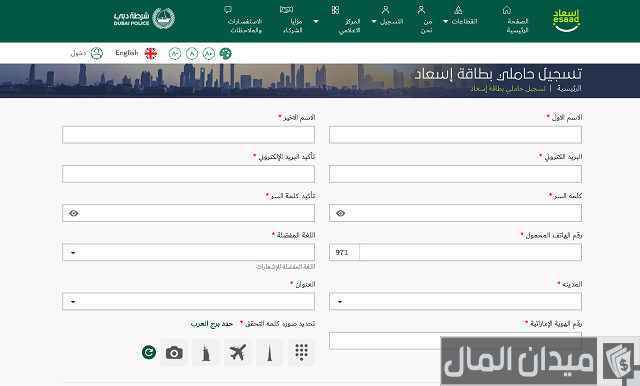Show password in تأكيد كلمة السر field

(x=73, y=213)
